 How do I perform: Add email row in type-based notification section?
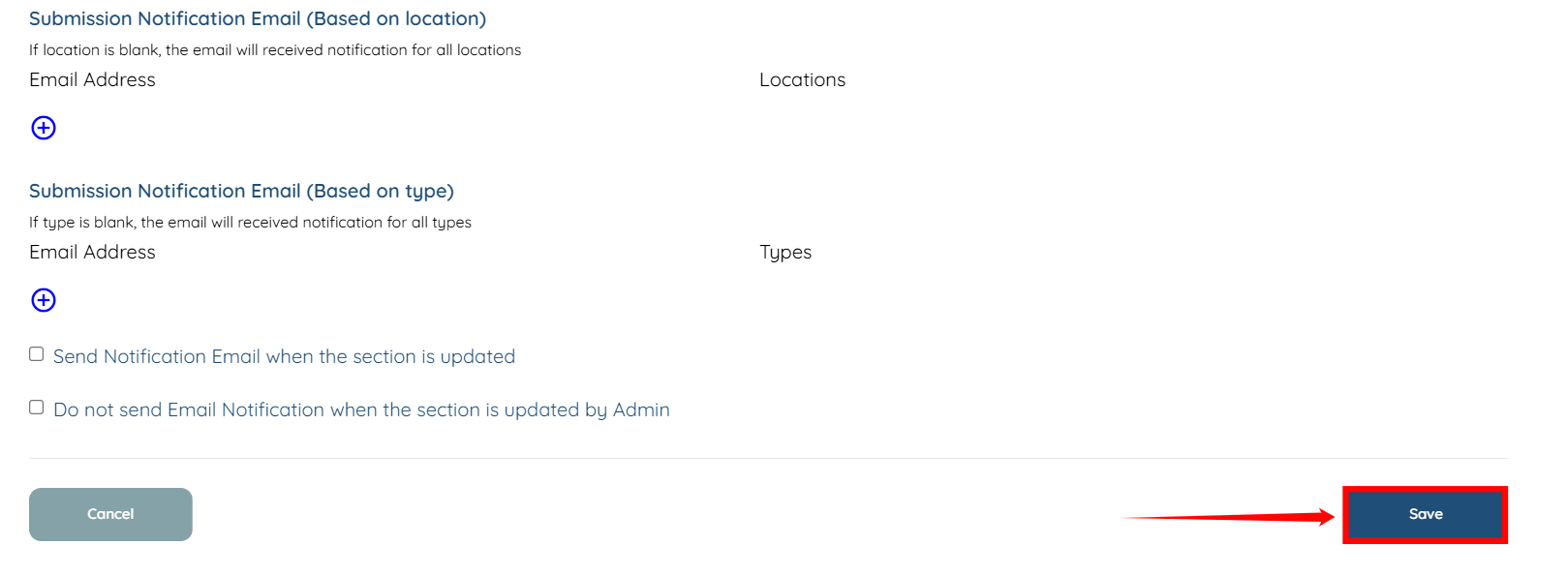coord(44,300)
